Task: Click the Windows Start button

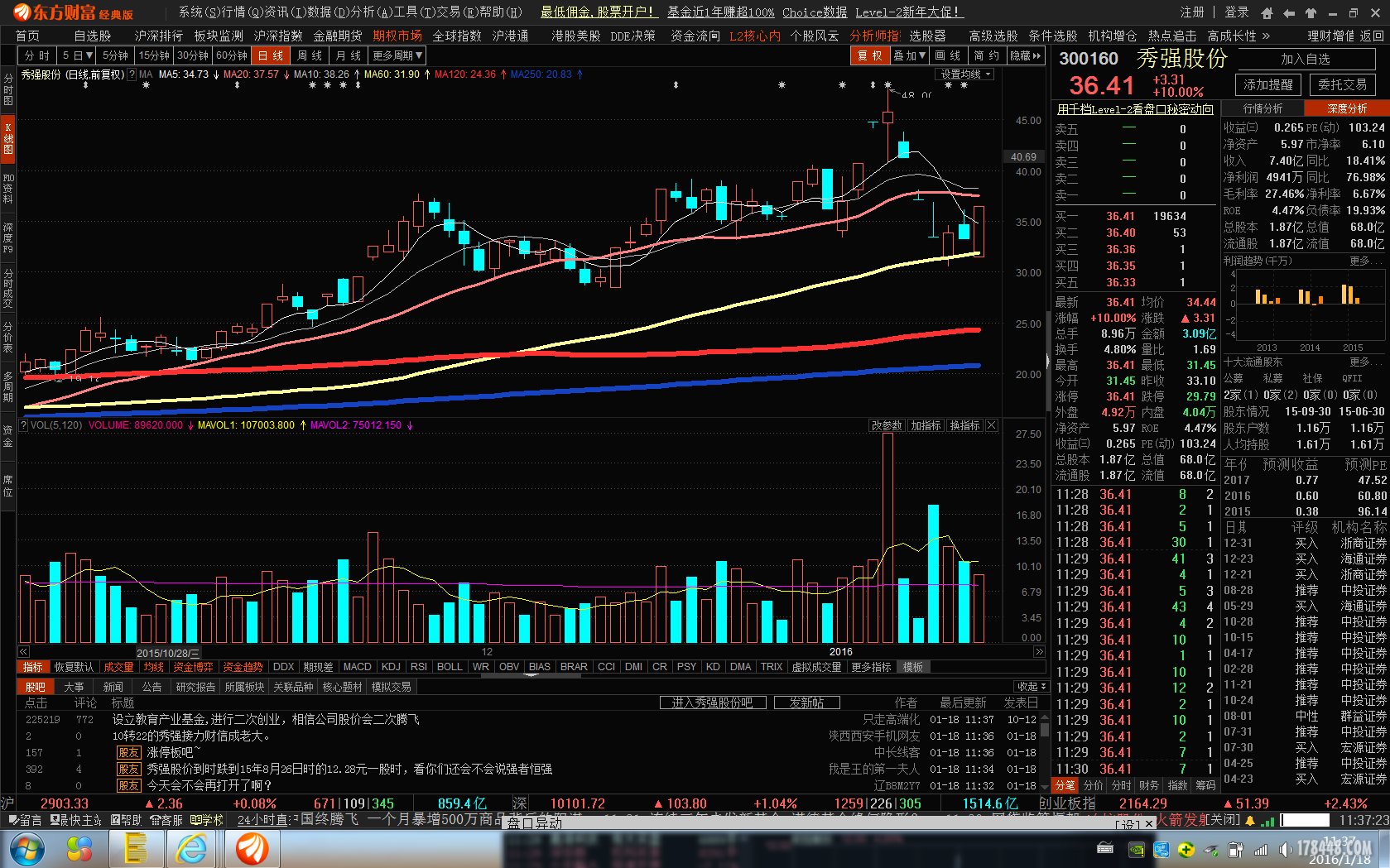Action: (x=26, y=849)
